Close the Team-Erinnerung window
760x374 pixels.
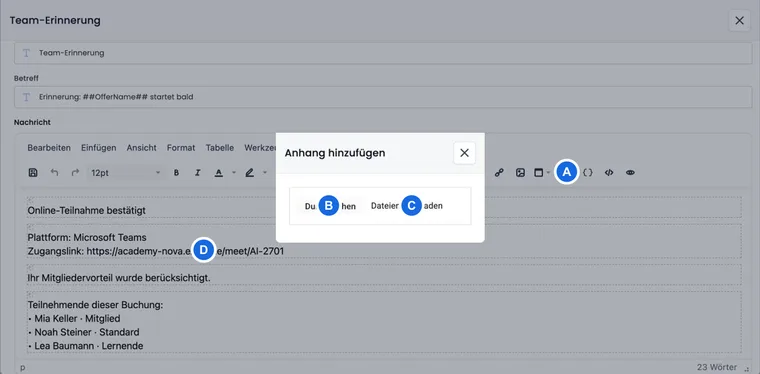740,21
